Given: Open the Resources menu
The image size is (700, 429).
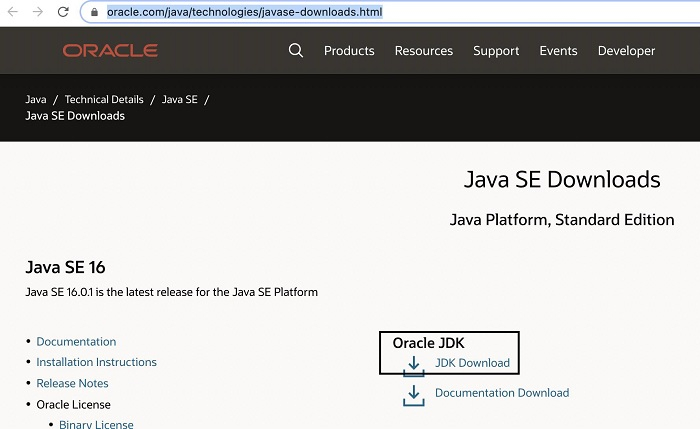Looking at the screenshot, I should [x=423, y=51].
